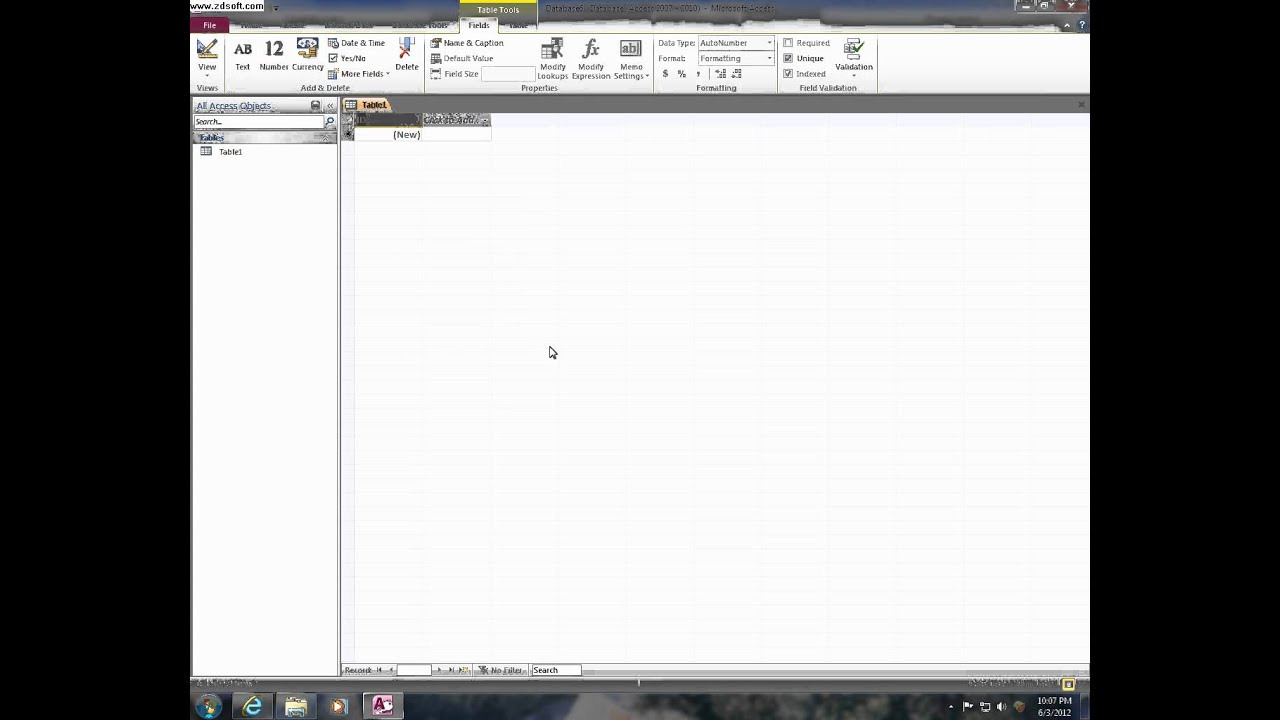Add a Currency field

point(308,56)
